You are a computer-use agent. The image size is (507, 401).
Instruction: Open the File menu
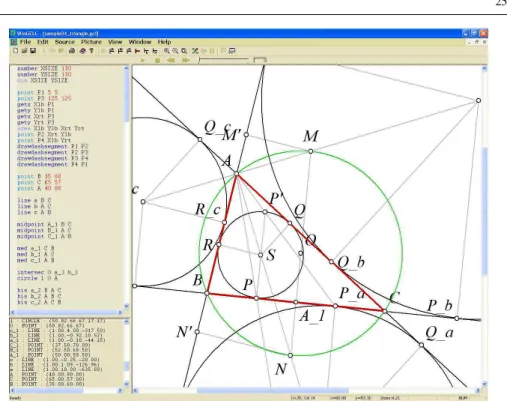tap(25, 42)
